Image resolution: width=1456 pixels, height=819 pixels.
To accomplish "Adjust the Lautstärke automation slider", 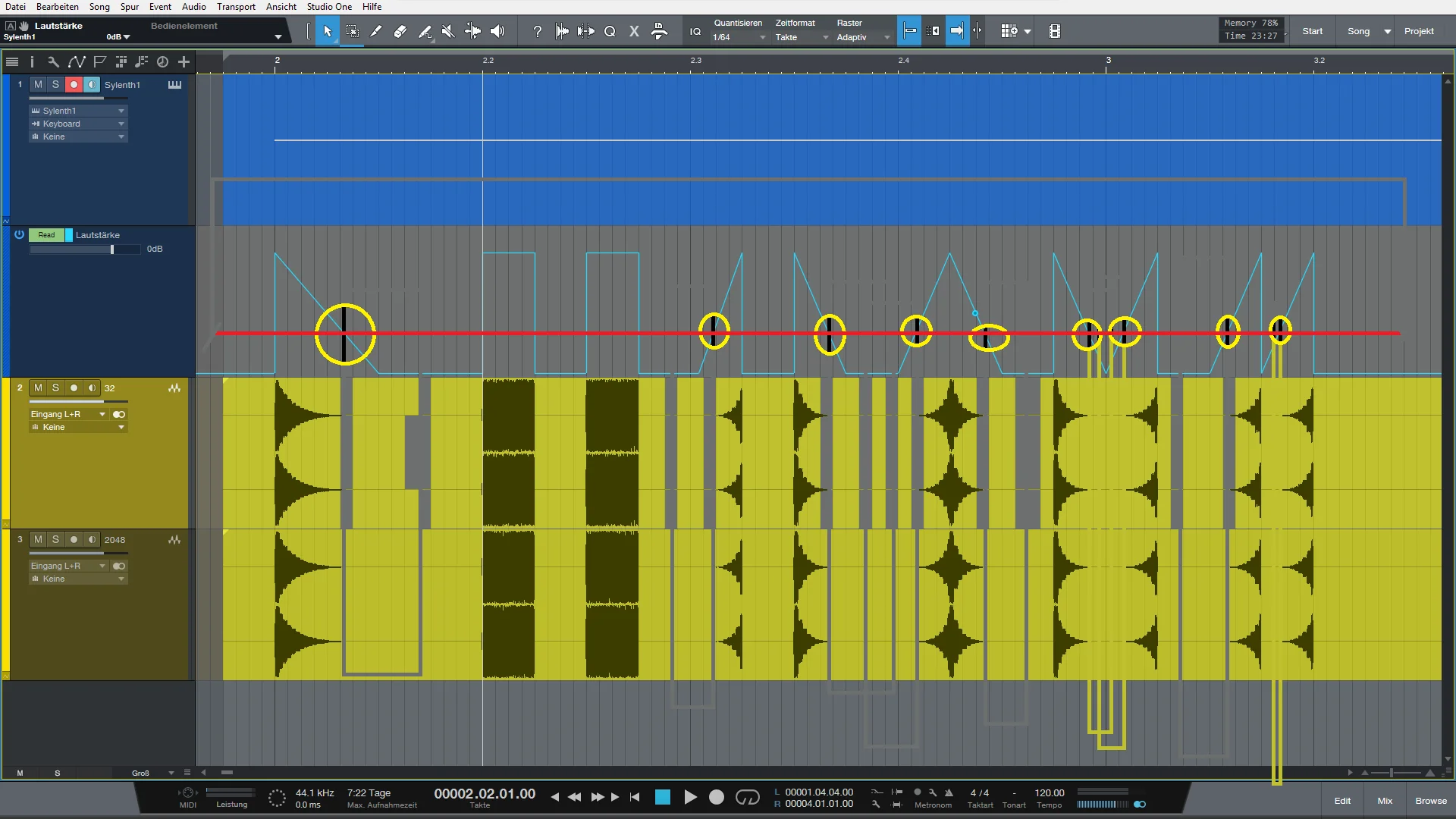I will [x=85, y=249].
